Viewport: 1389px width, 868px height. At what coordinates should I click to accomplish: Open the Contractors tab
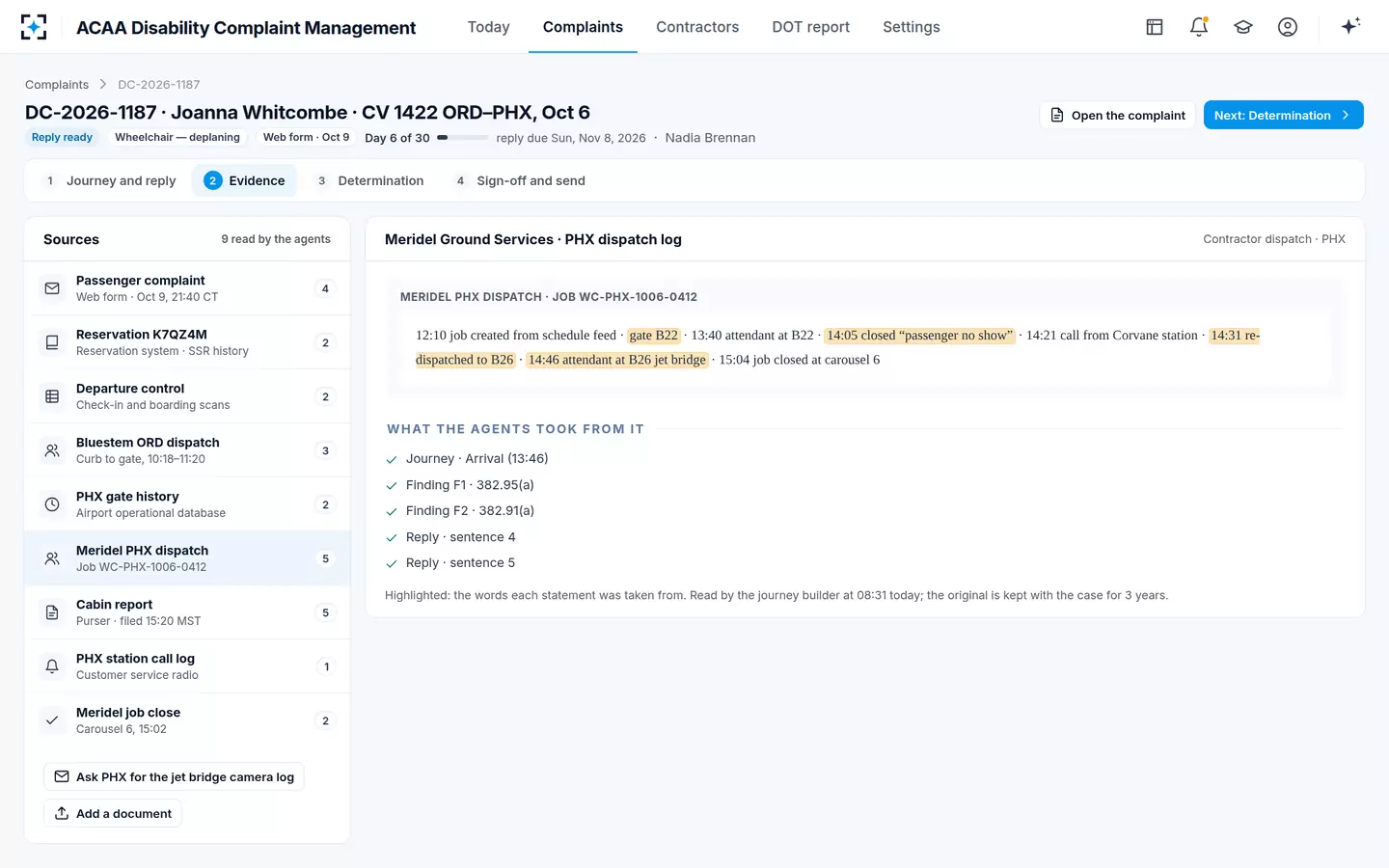click(x=697, y=27)
